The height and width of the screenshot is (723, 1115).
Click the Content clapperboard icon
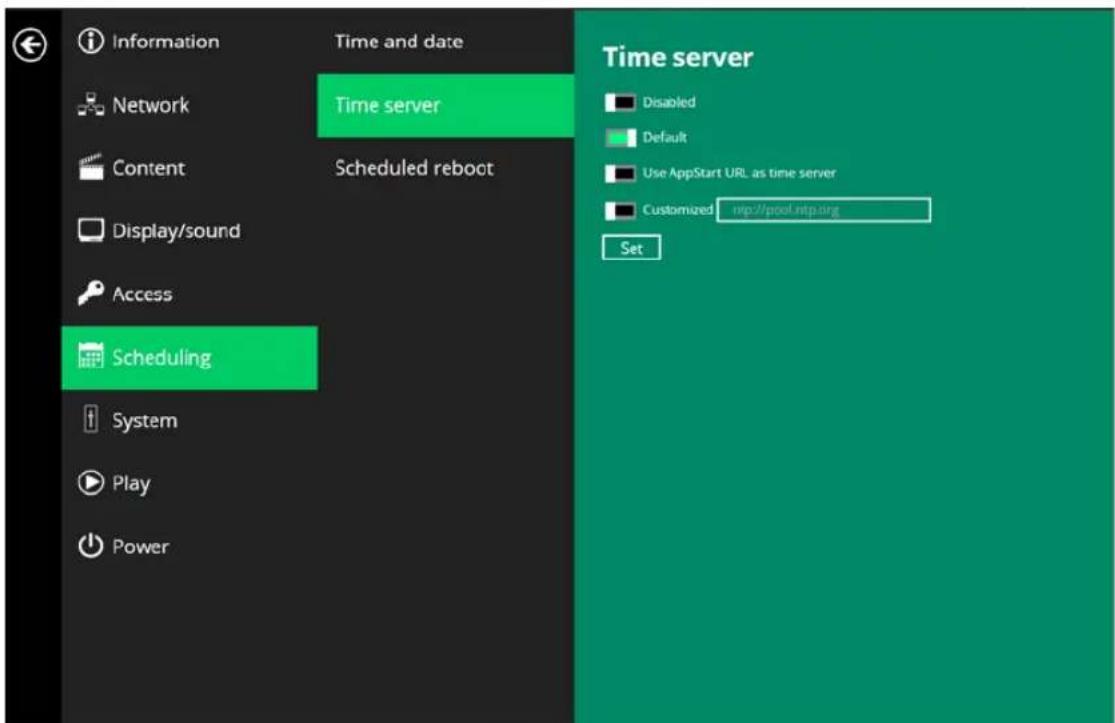coord(90,168)
